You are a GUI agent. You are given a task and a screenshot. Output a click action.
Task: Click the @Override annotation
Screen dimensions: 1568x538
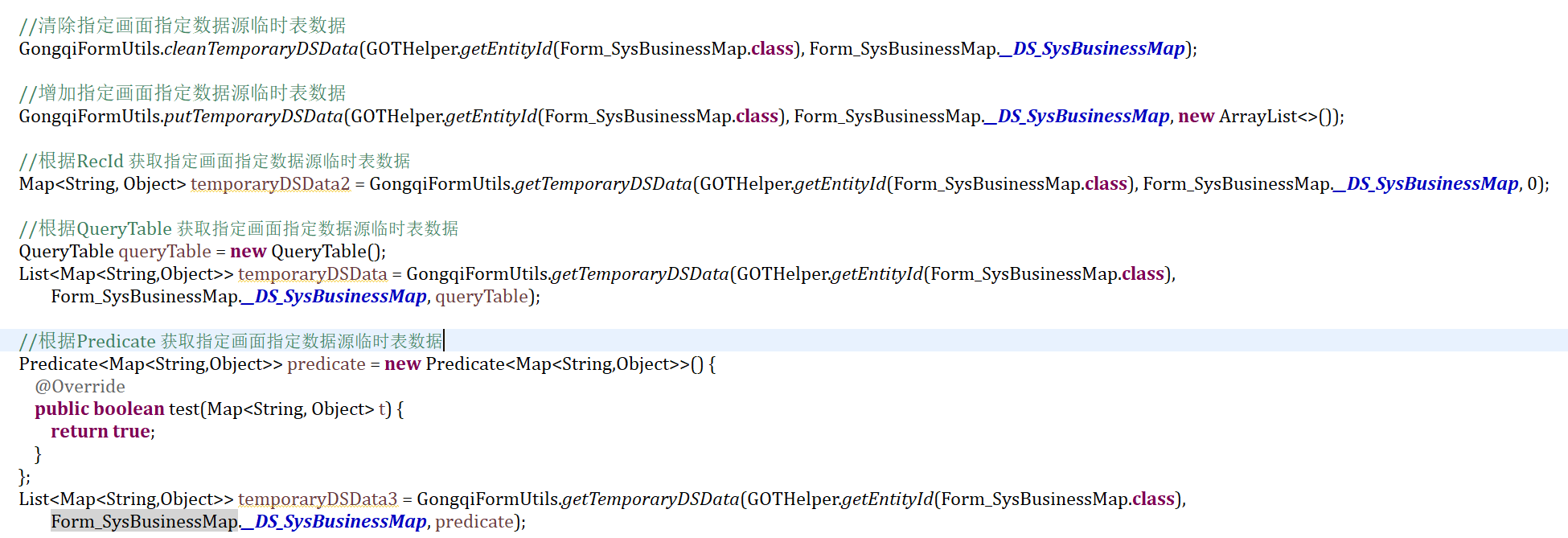[x=80, y=387]
